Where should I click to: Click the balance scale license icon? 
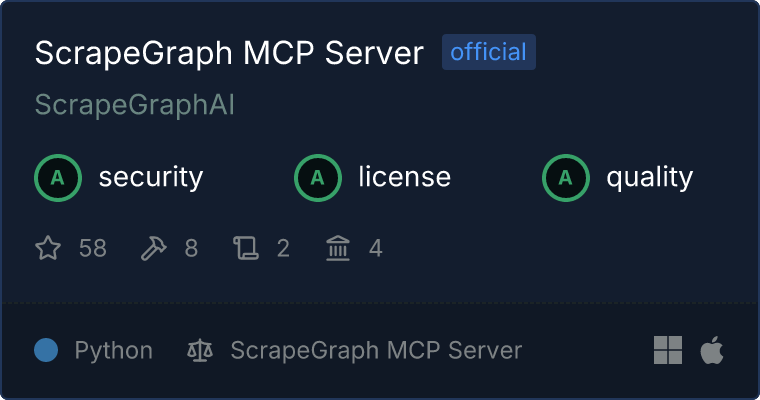[200, 350]
